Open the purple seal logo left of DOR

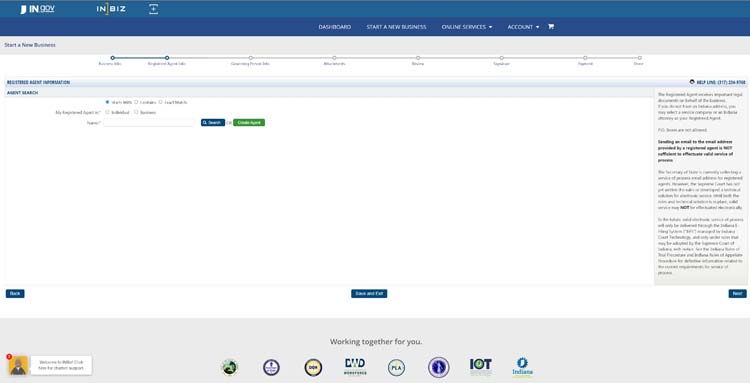272,367
